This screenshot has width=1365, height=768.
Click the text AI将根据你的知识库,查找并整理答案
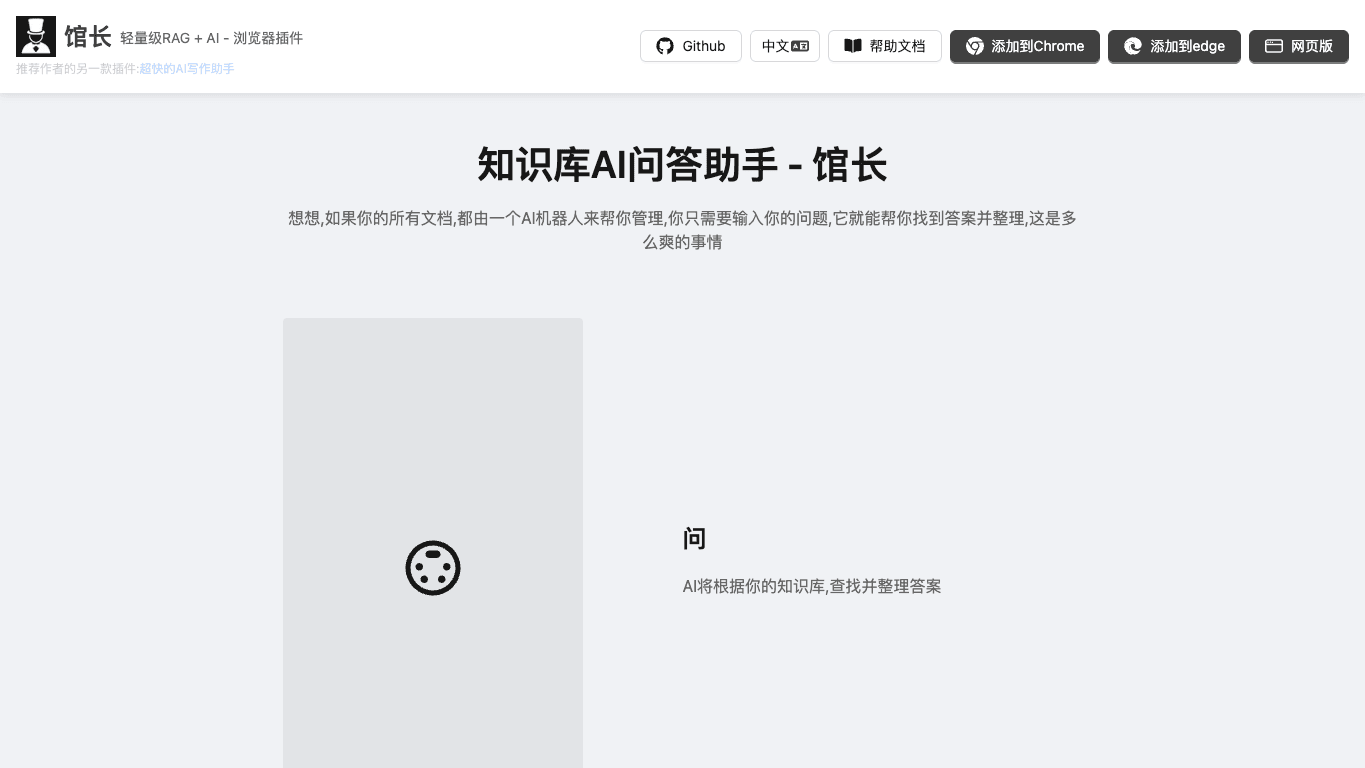[812, 586]
